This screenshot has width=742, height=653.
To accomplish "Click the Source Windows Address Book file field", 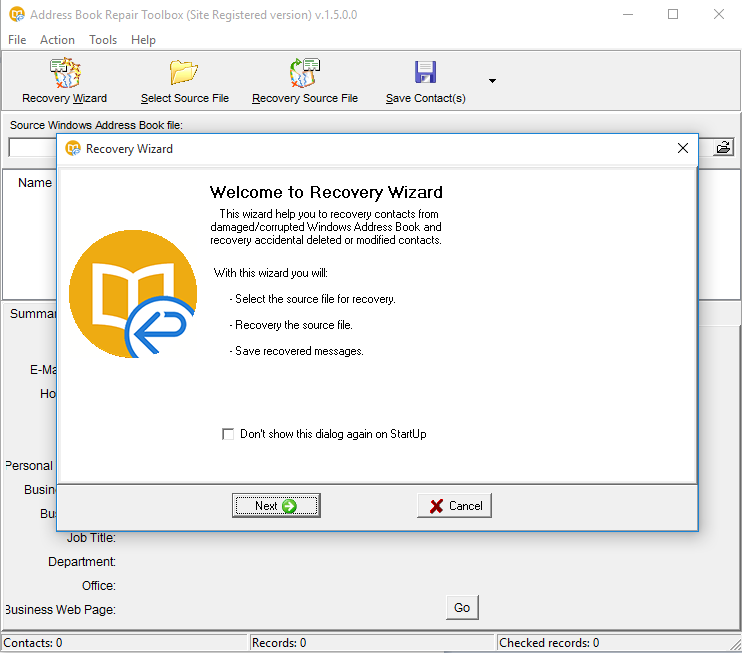I will pos(30,148).
